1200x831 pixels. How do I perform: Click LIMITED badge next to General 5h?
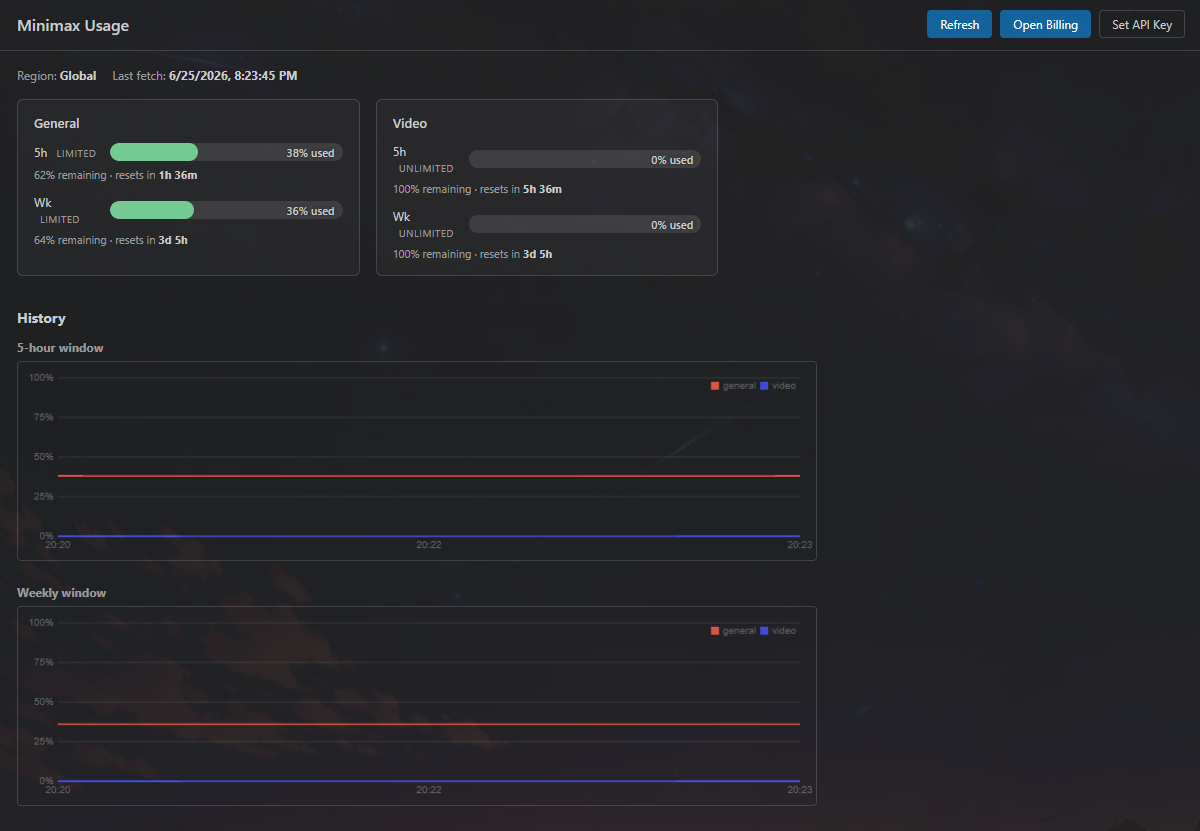[x=76, y=154]
